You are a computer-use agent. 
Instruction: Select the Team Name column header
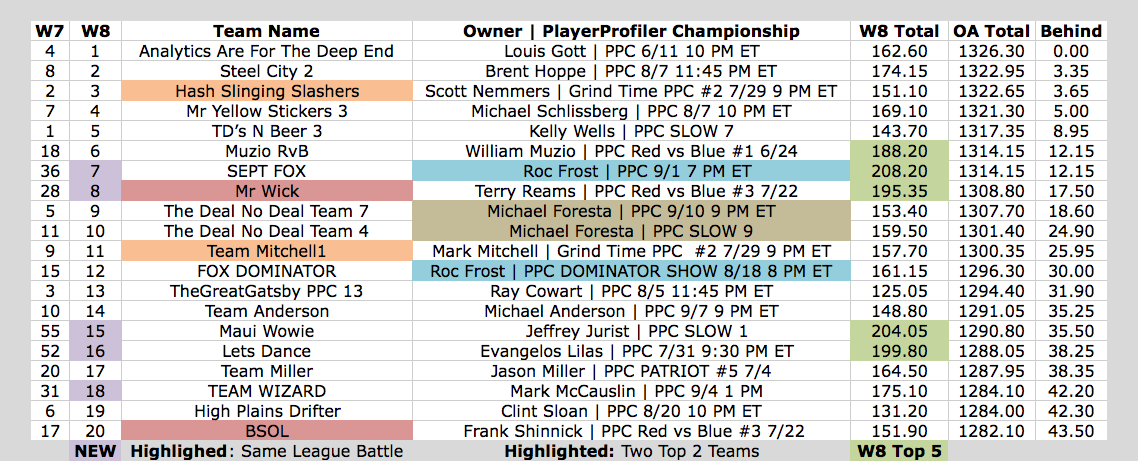[266, 31]
